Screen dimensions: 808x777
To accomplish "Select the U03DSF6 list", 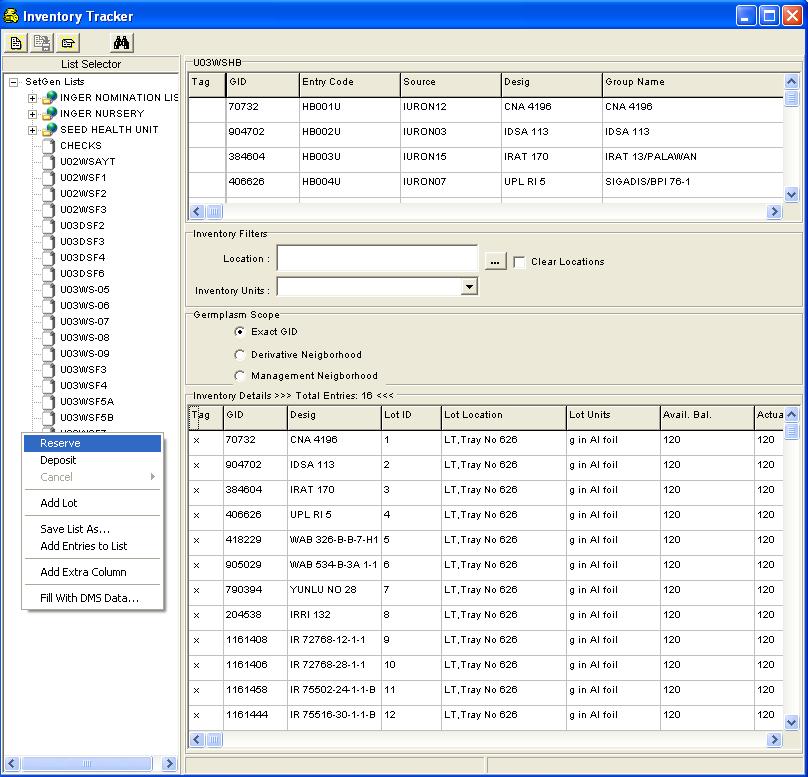I will (x=82, y=274).
